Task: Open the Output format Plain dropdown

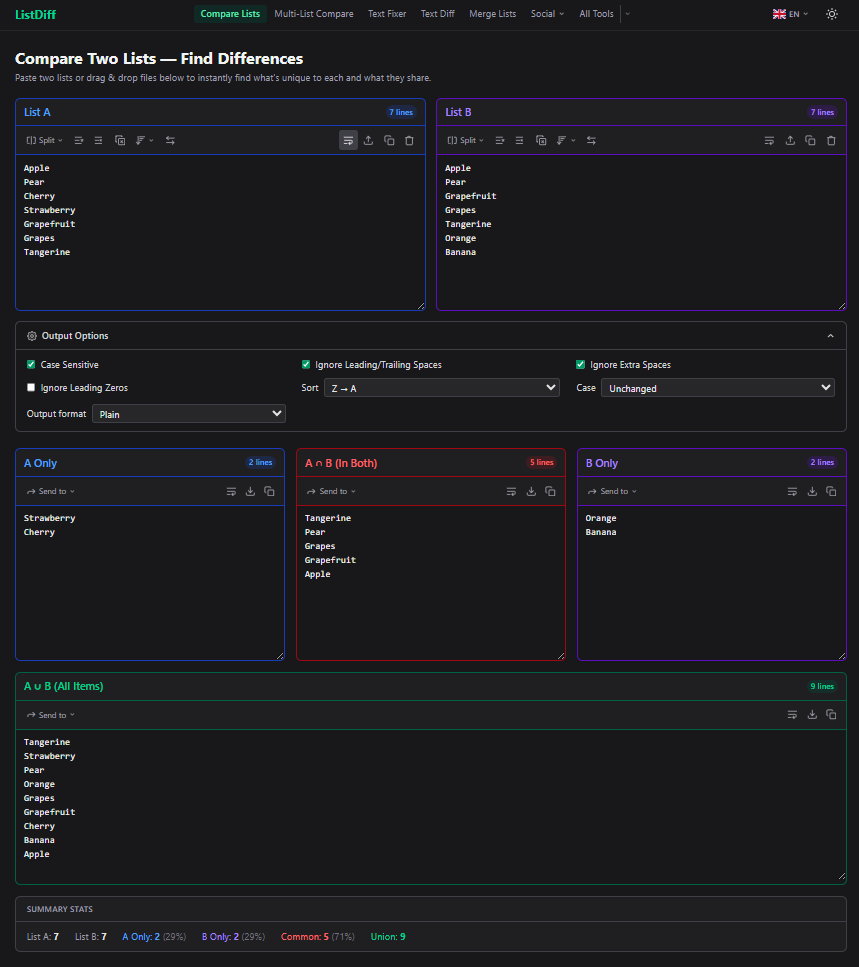Action: coord(189,414)
